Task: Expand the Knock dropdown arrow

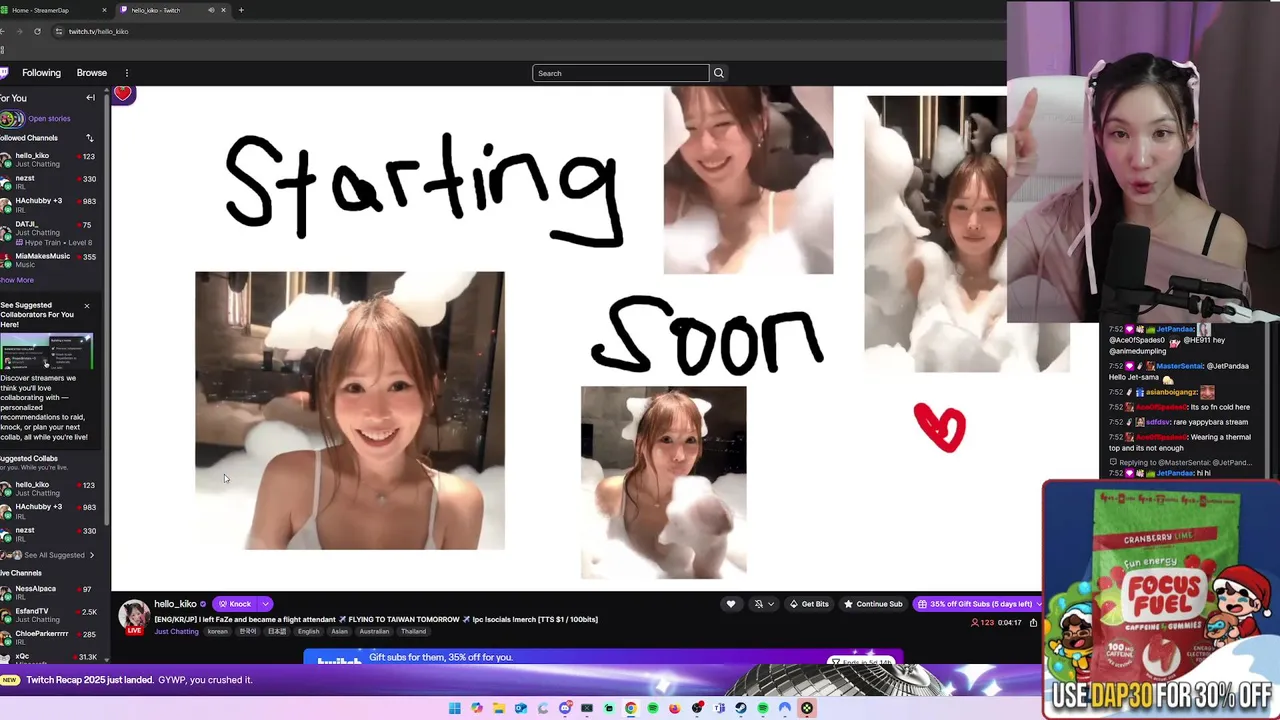Action: [266, 604]
